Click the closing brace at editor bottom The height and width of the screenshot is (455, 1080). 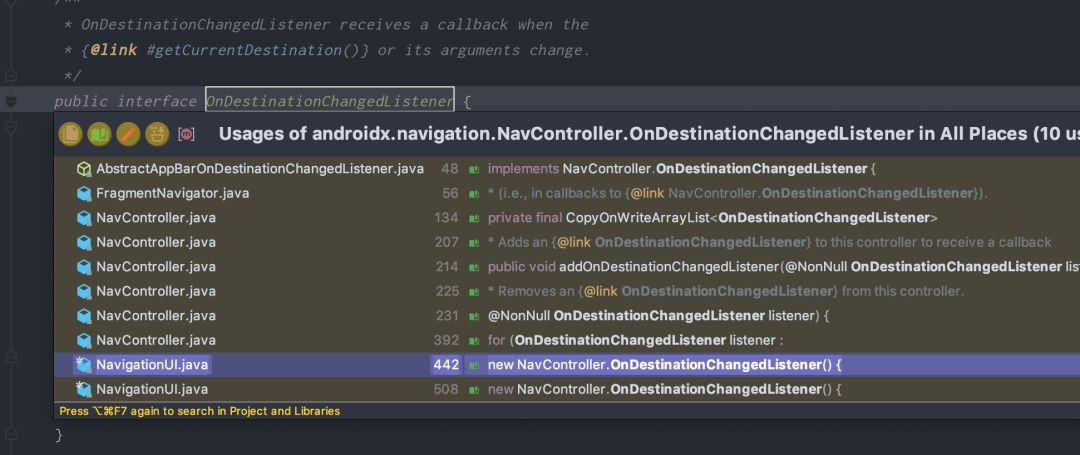point(59,435)
